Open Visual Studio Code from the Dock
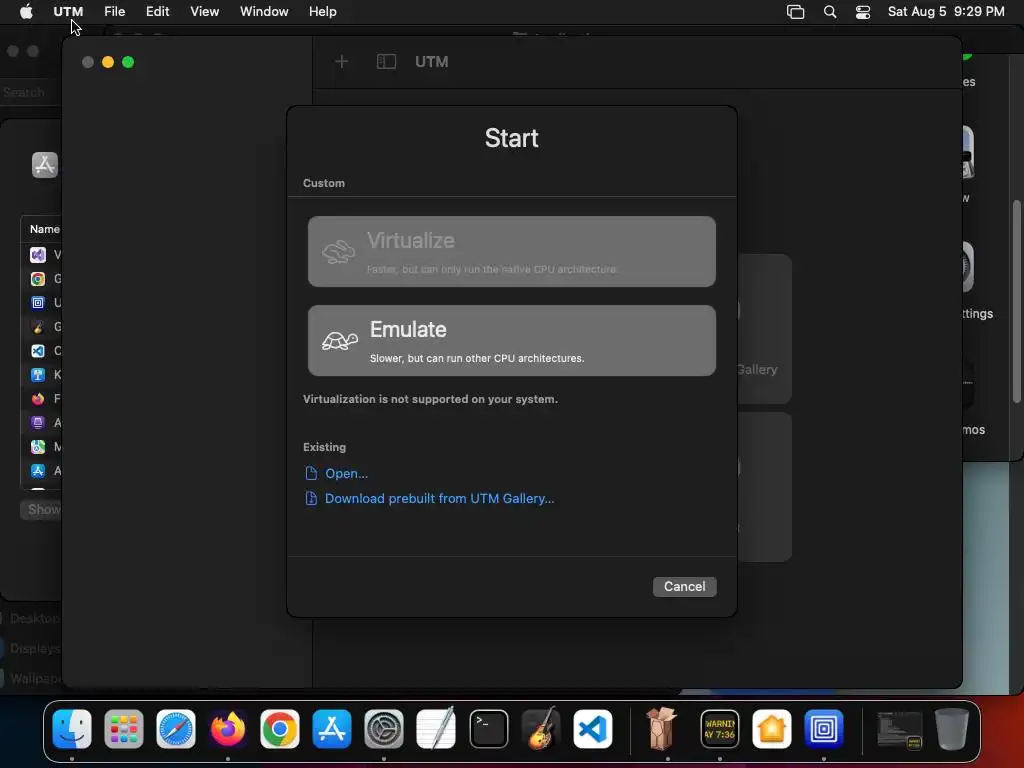 [593, 729]
